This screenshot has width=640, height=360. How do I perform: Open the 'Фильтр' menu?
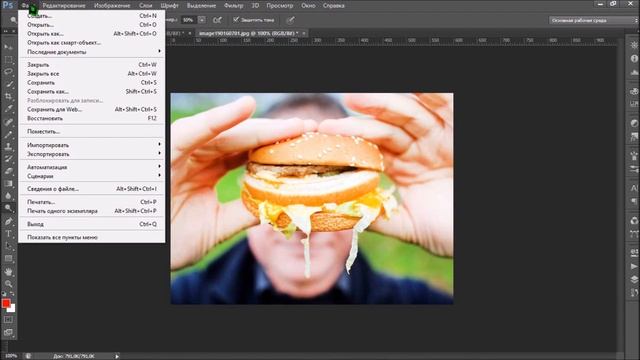(233, 6)
